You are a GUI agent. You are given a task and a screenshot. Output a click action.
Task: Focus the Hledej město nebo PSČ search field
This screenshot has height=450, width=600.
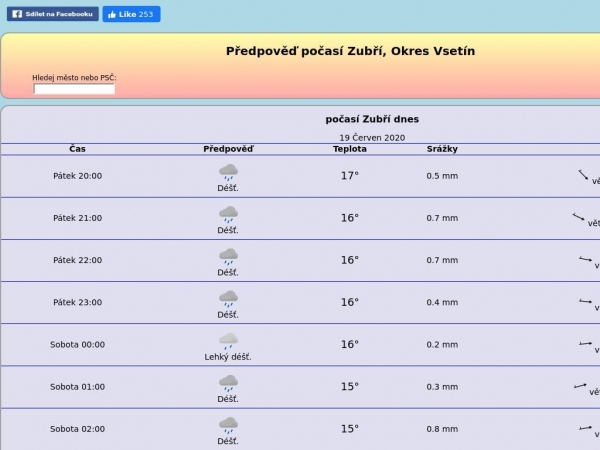pos(74,89)
